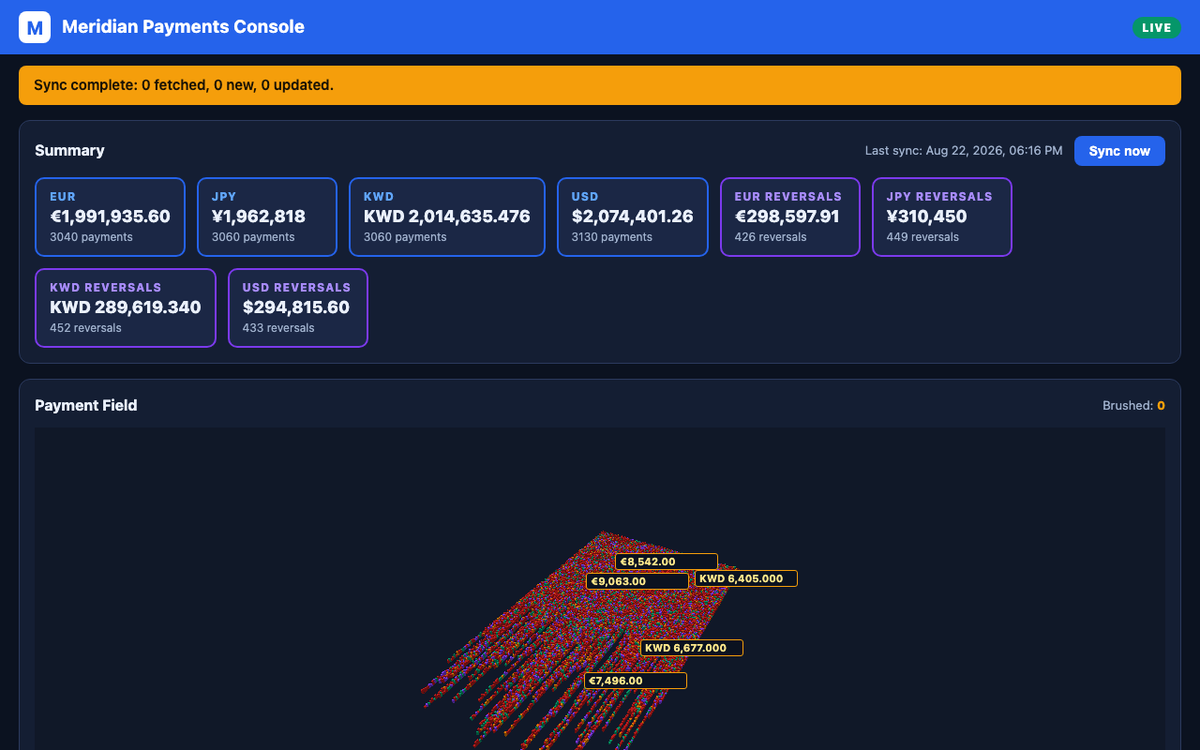Click the KWD 6,677.000 chart label
The width and height of the screenshot is (1200, 750).
click(x=692, y=648)
